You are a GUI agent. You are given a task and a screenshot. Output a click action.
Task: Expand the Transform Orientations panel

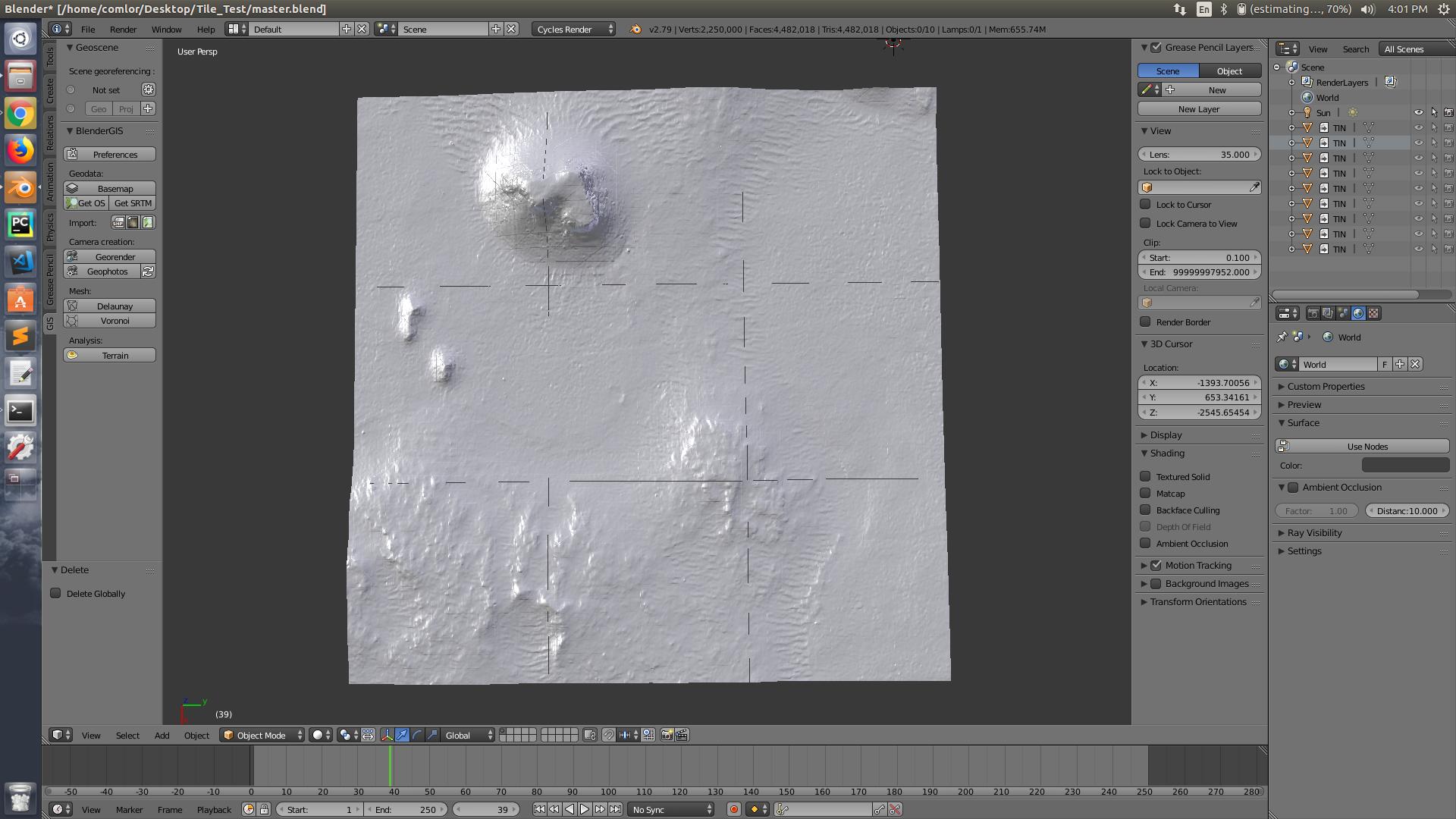1144,601
